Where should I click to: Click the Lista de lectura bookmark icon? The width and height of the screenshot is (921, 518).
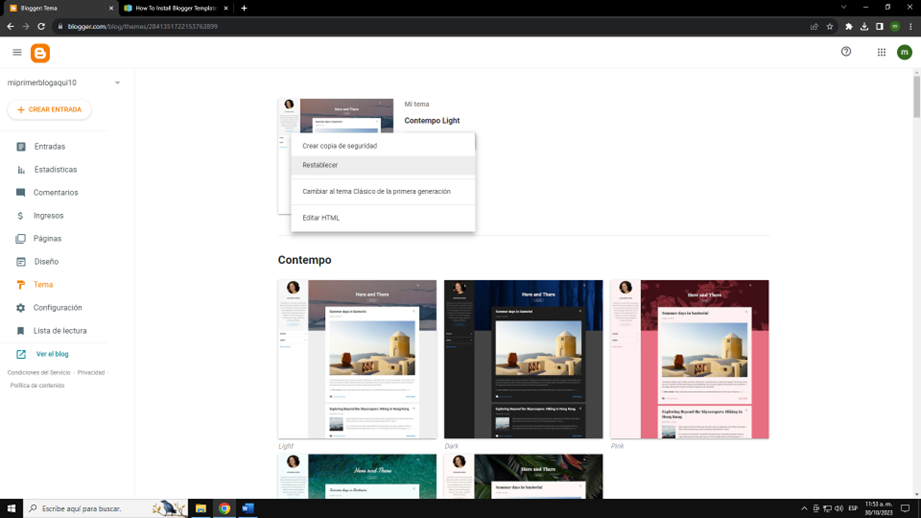[21, 331]
